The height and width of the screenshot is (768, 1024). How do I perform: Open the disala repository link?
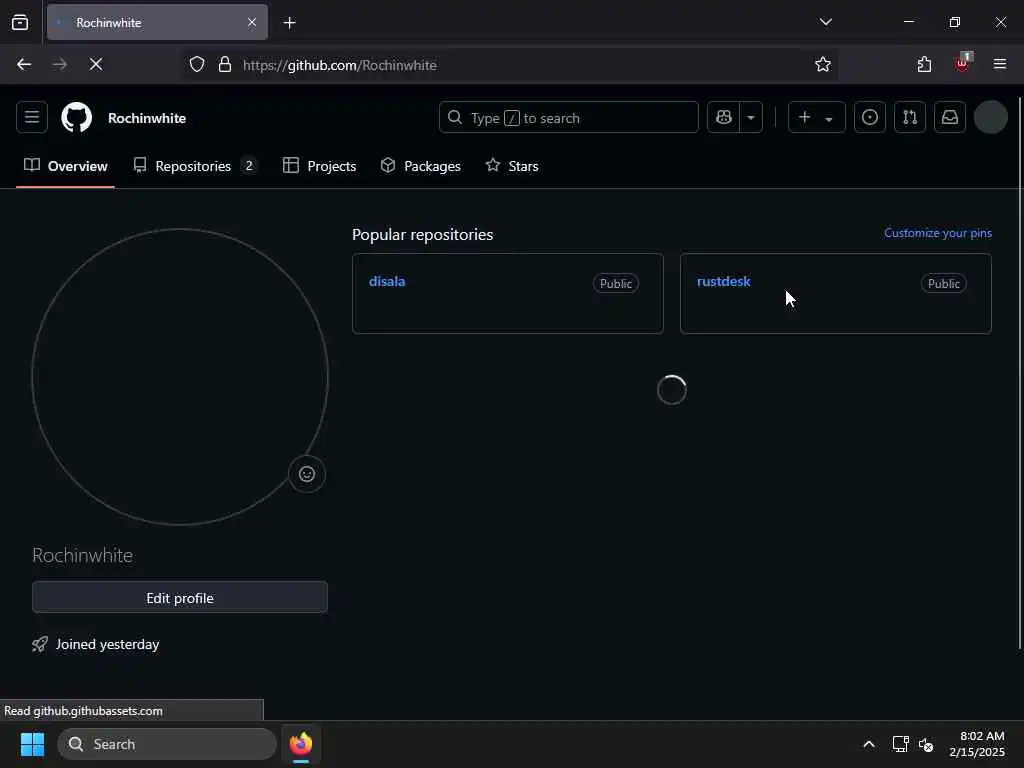pos(387,281)
